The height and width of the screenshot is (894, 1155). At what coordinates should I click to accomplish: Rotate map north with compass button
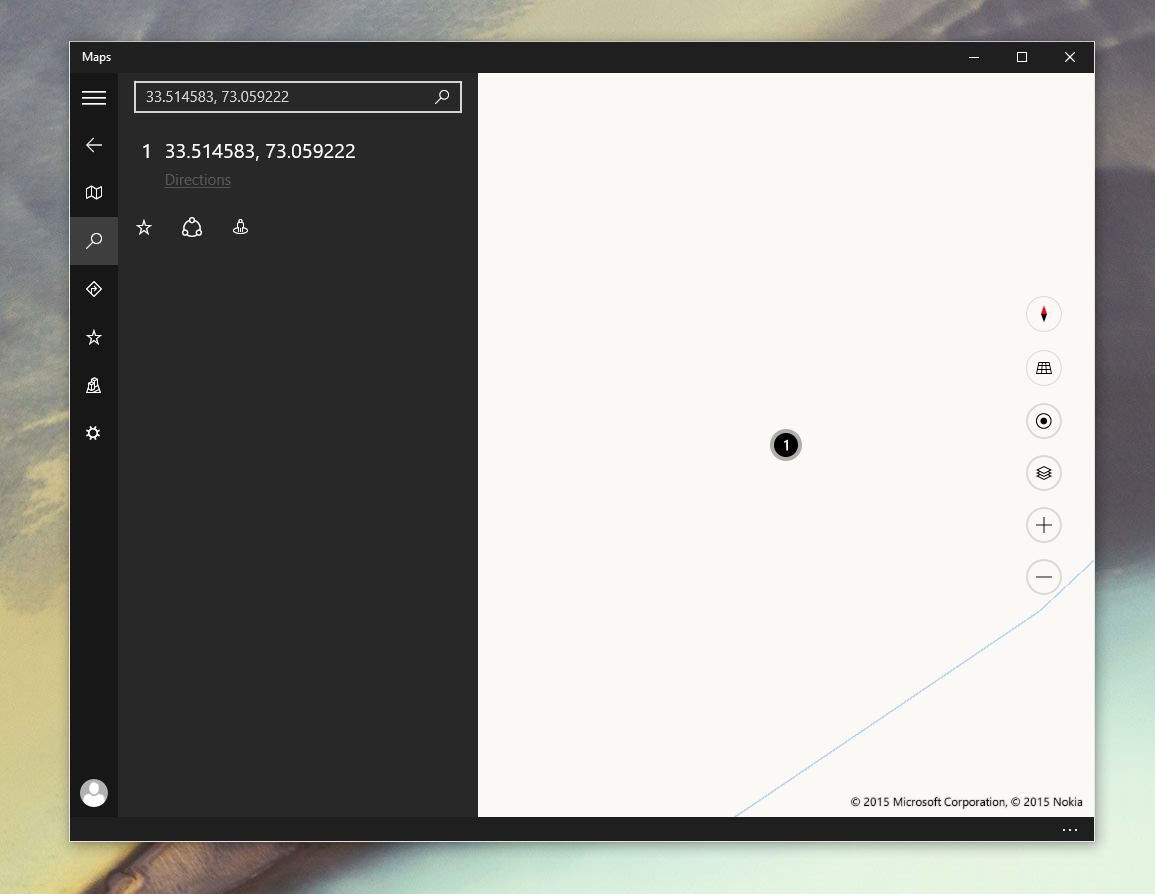pos(1043,315)
